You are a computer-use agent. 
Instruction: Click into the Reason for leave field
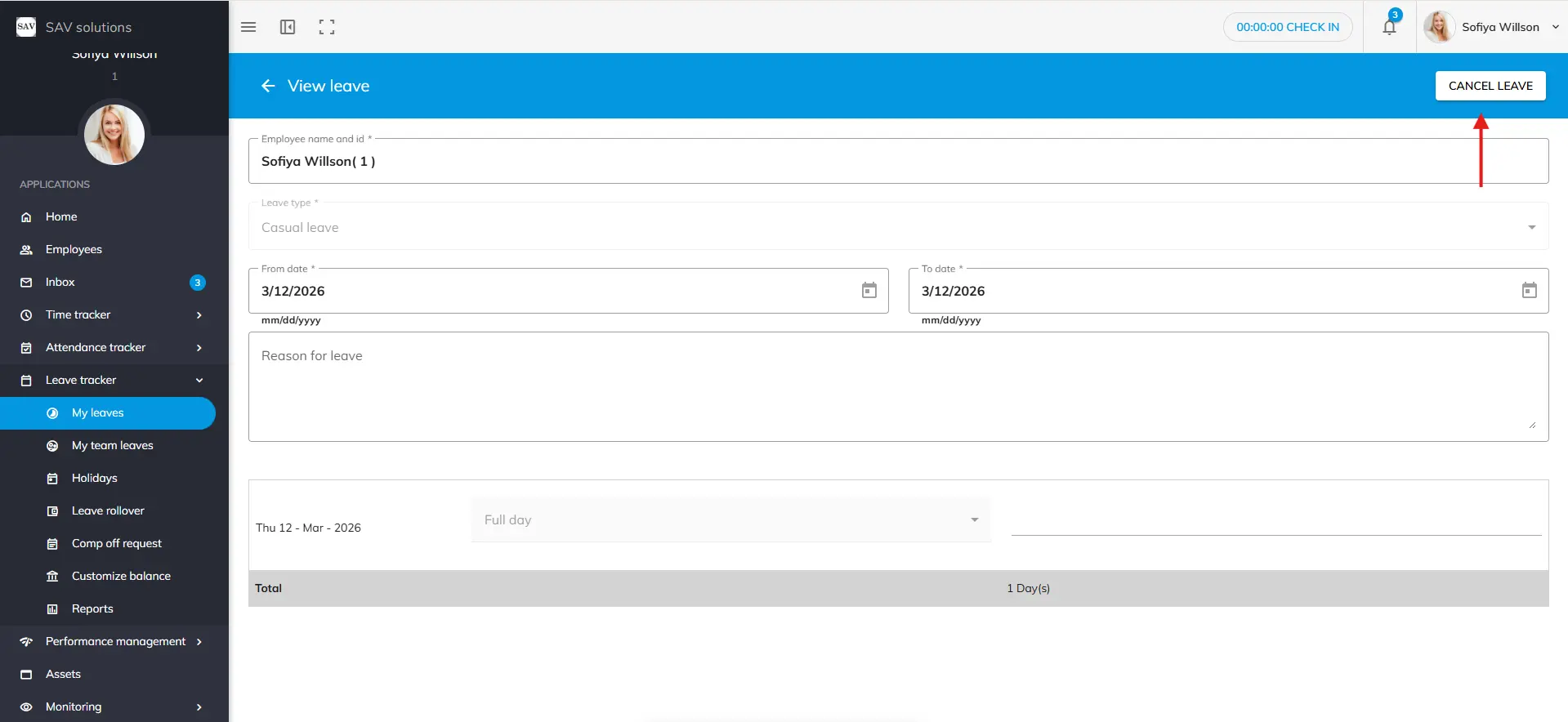pyautogui.click(x=897, y=386)
